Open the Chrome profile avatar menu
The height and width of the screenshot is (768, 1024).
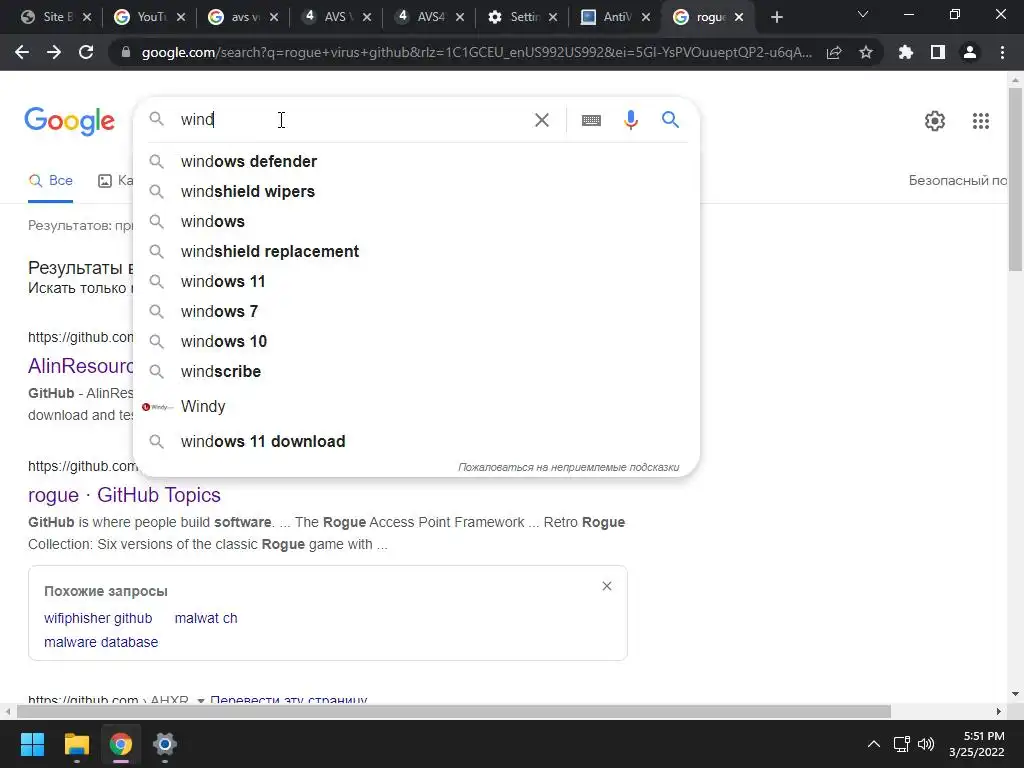(x=970, y=52)
